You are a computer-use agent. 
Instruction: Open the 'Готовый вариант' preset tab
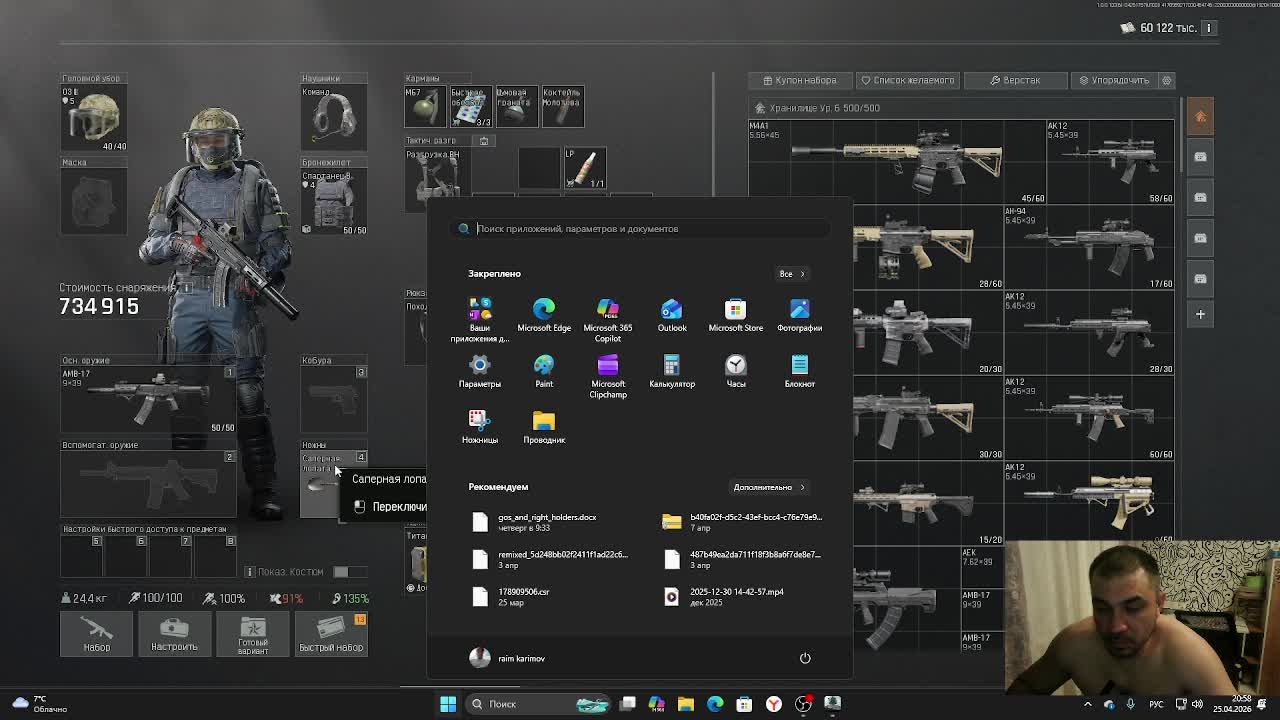coord(253,633)
